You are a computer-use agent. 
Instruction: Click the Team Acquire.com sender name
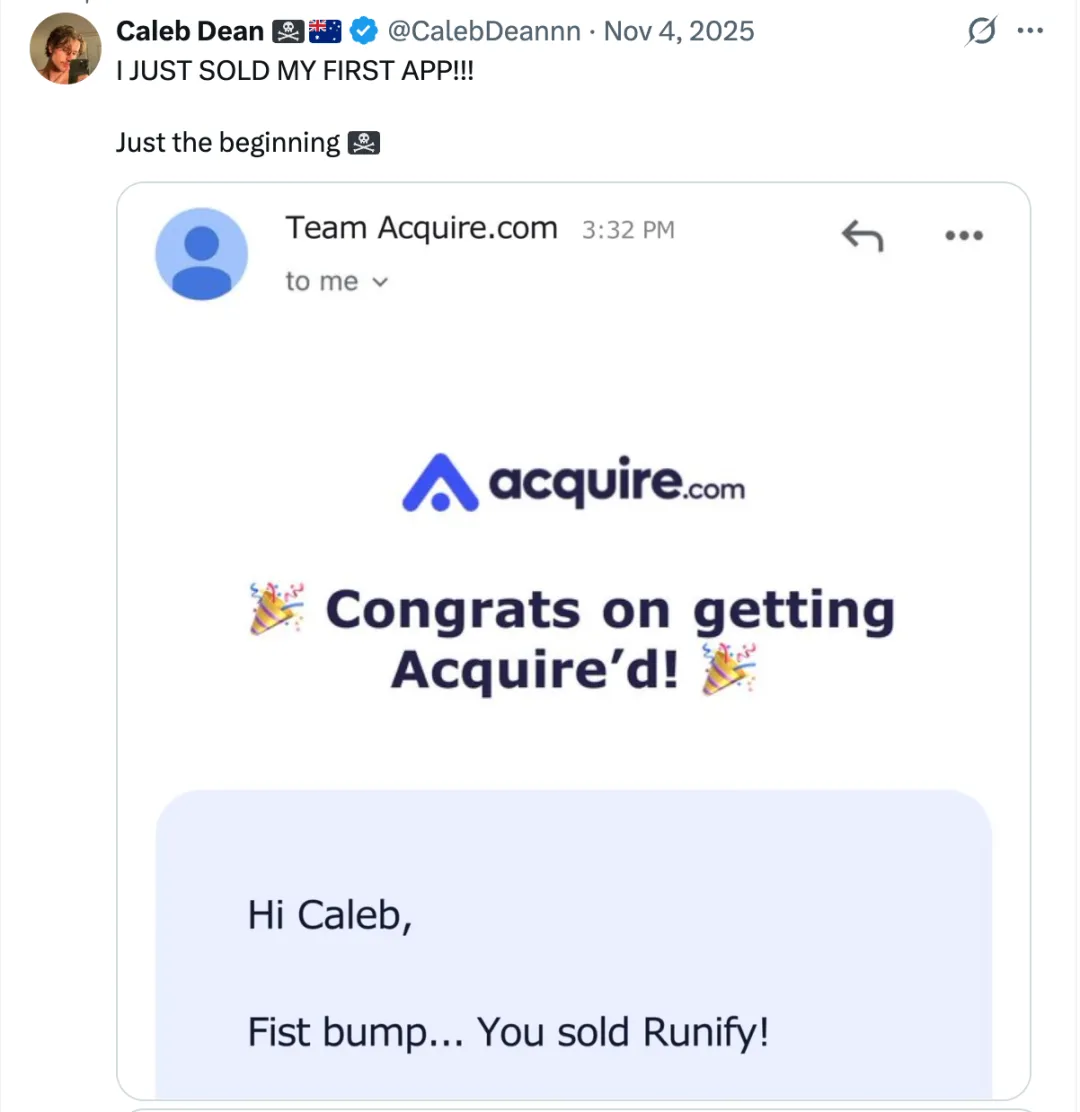coord(421,229)
